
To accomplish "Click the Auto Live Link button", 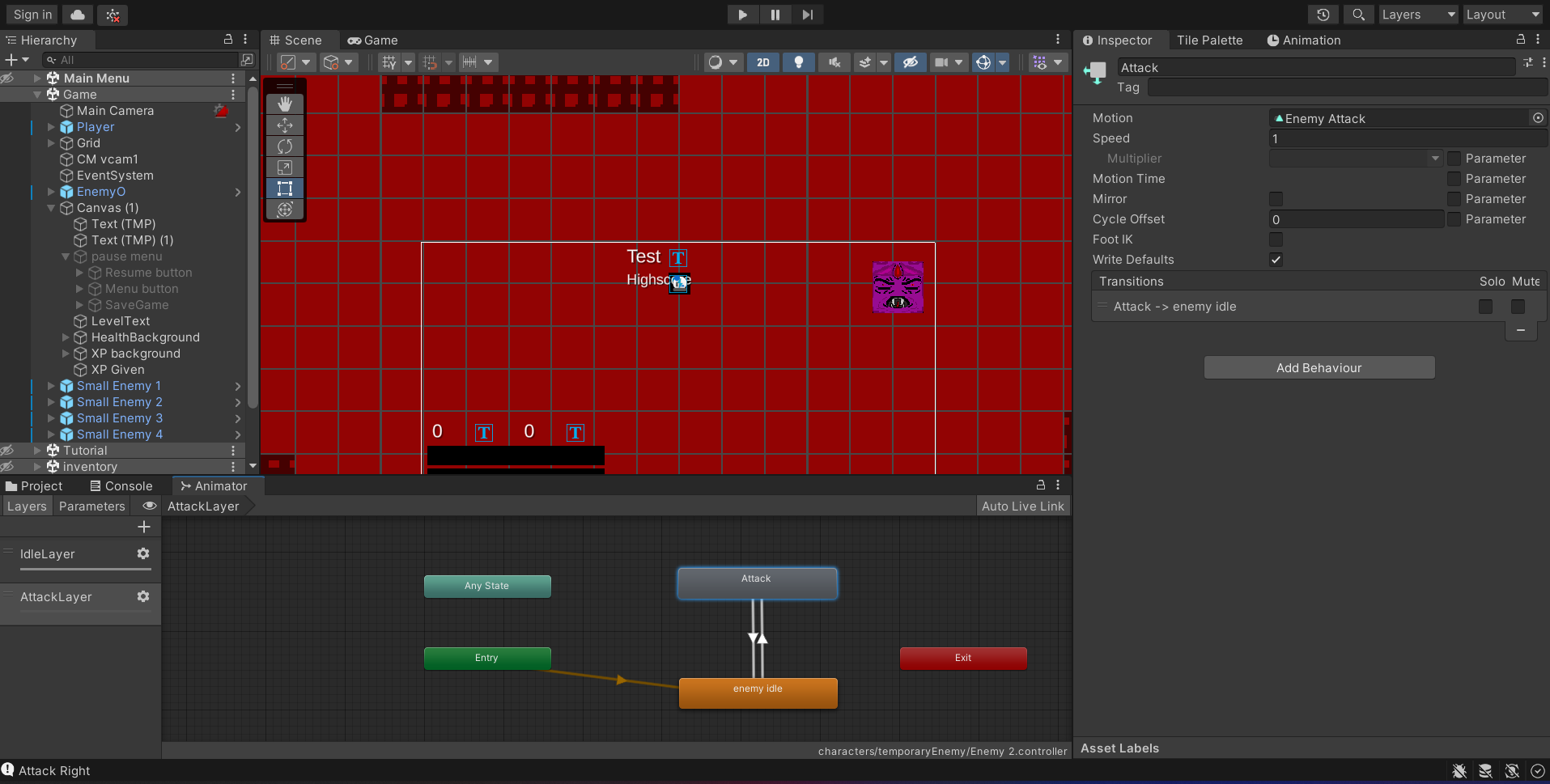I will (x=1022, y=506).
